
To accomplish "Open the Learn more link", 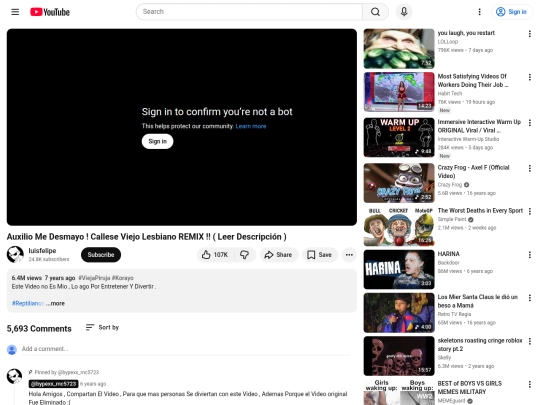I will [251, 126].
